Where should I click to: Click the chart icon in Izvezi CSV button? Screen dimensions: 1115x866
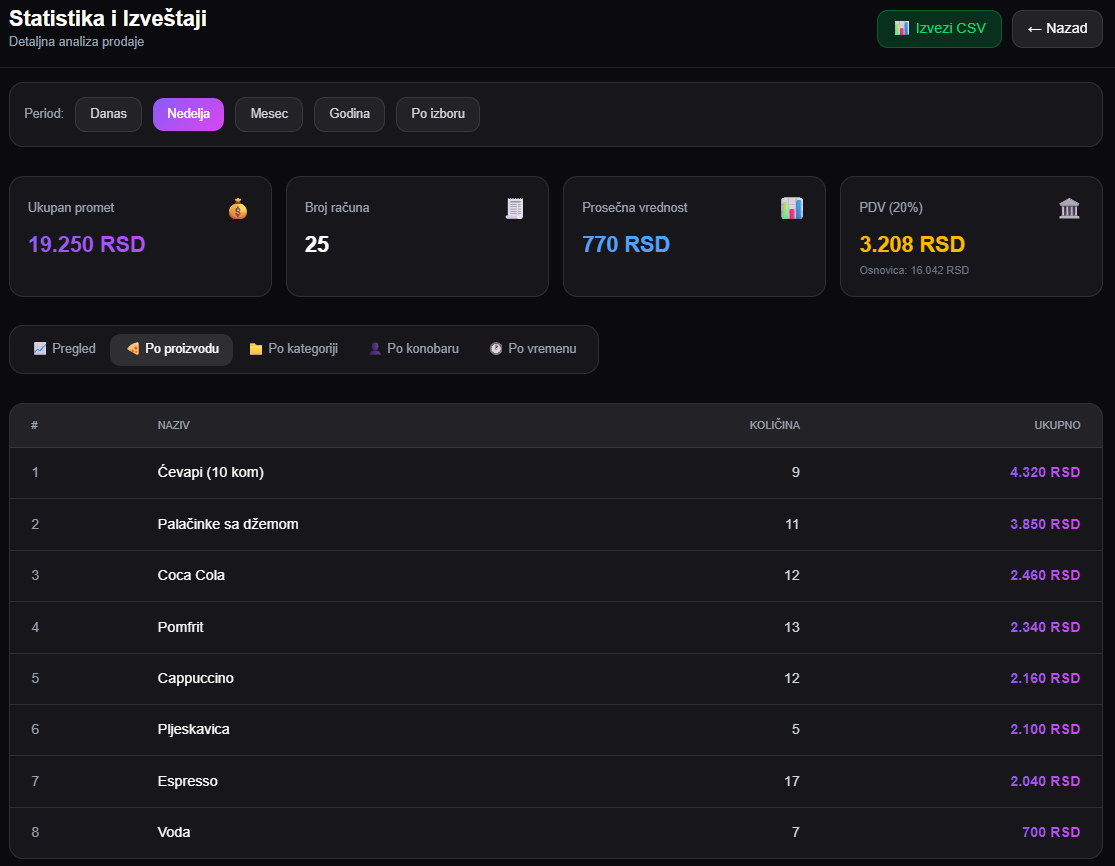(902, 28)
